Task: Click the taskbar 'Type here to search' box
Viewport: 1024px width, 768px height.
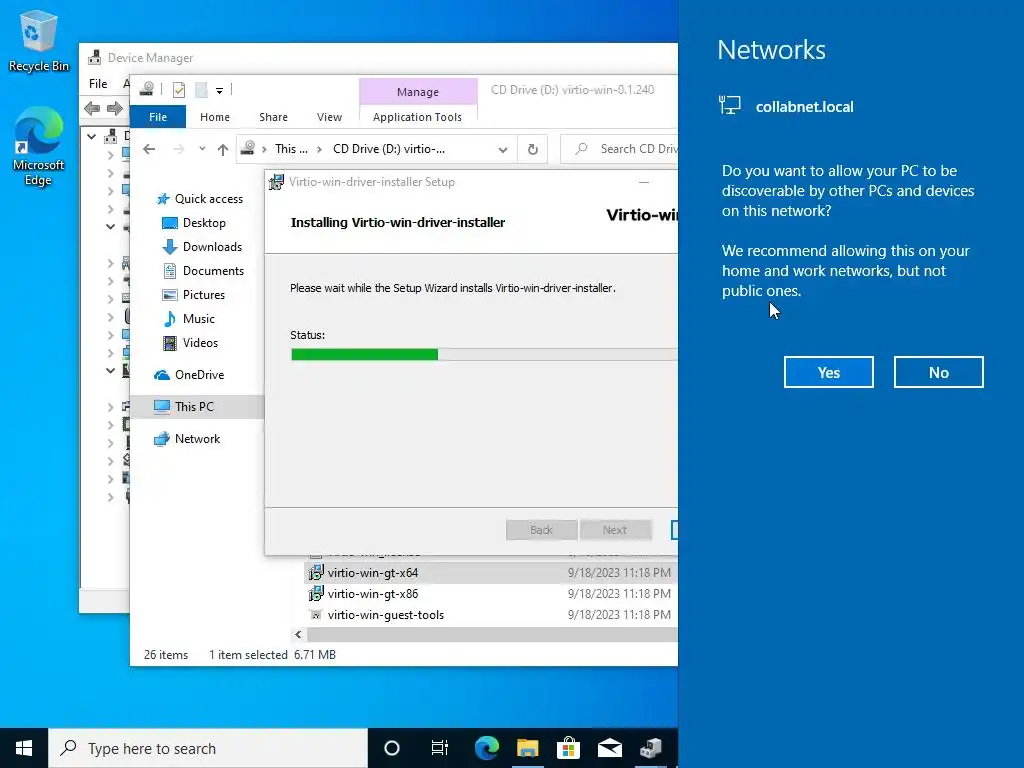Action: 208,748
